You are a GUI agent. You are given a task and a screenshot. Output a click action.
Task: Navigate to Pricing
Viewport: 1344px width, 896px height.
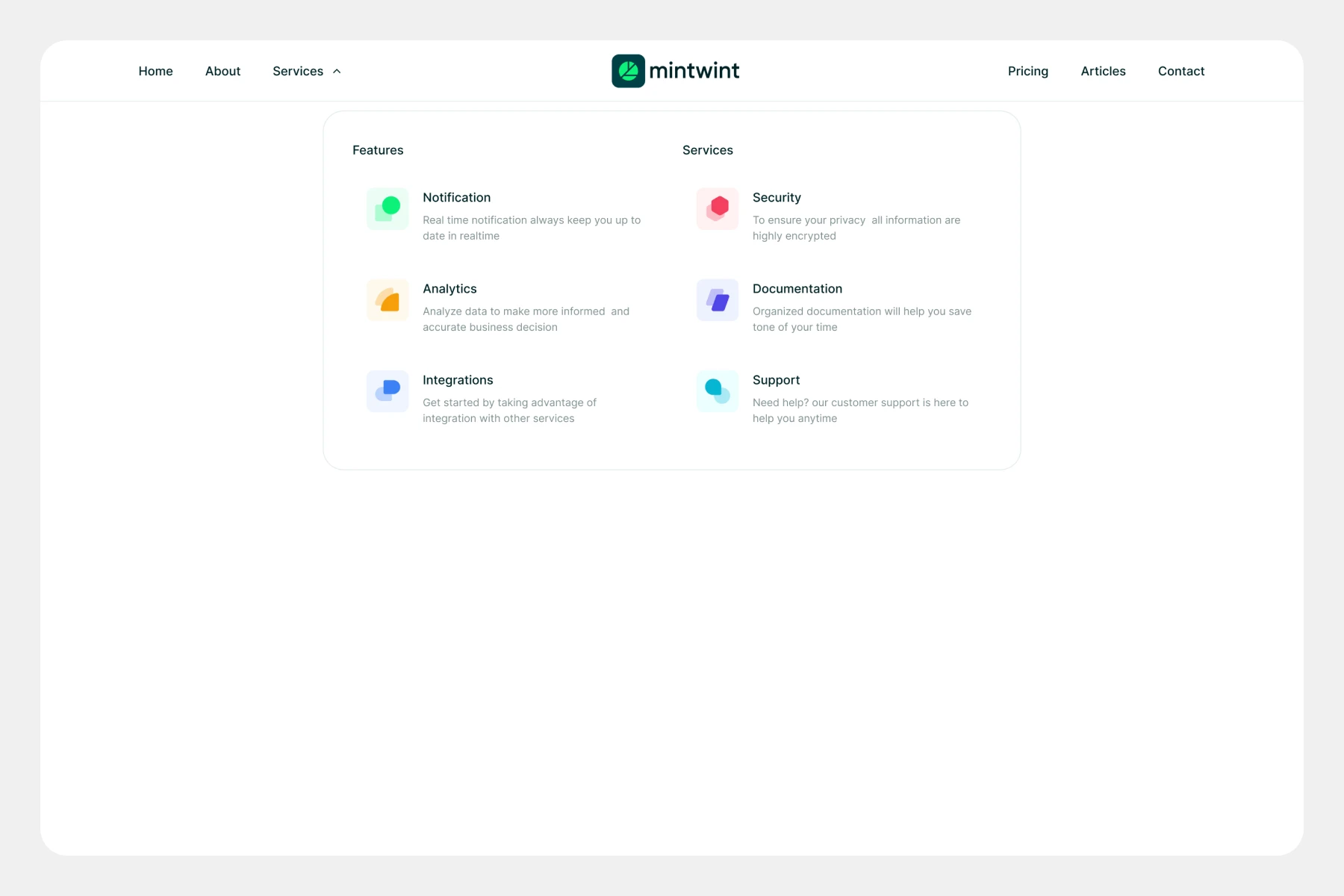click(1027, 71)
